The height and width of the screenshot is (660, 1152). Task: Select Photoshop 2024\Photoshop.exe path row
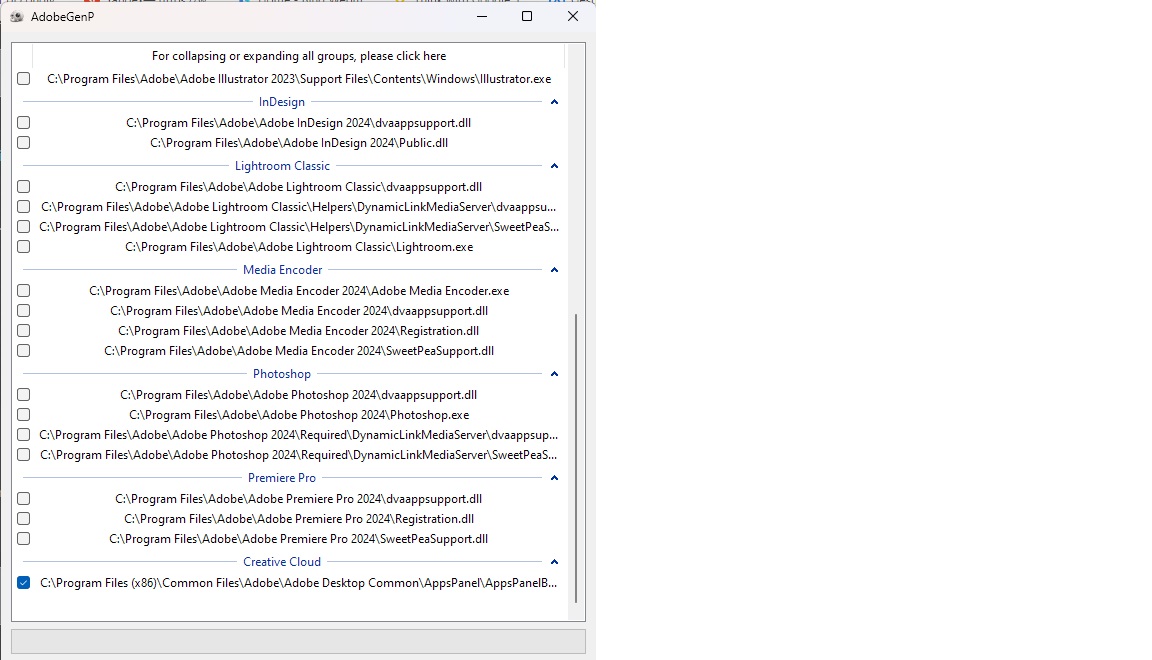click(x=299, y=415)
